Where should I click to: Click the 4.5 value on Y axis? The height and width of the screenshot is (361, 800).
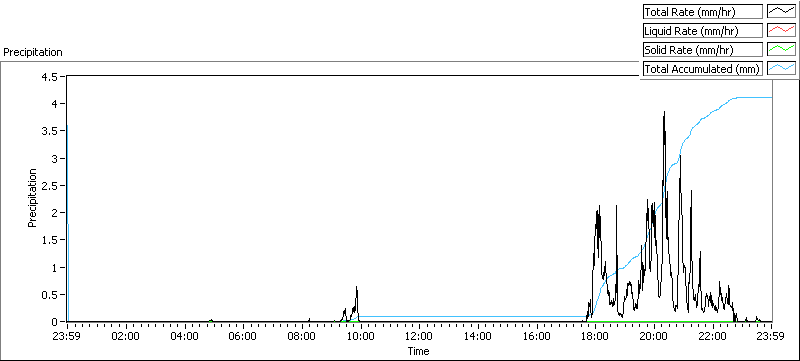[x=51, y=76]
